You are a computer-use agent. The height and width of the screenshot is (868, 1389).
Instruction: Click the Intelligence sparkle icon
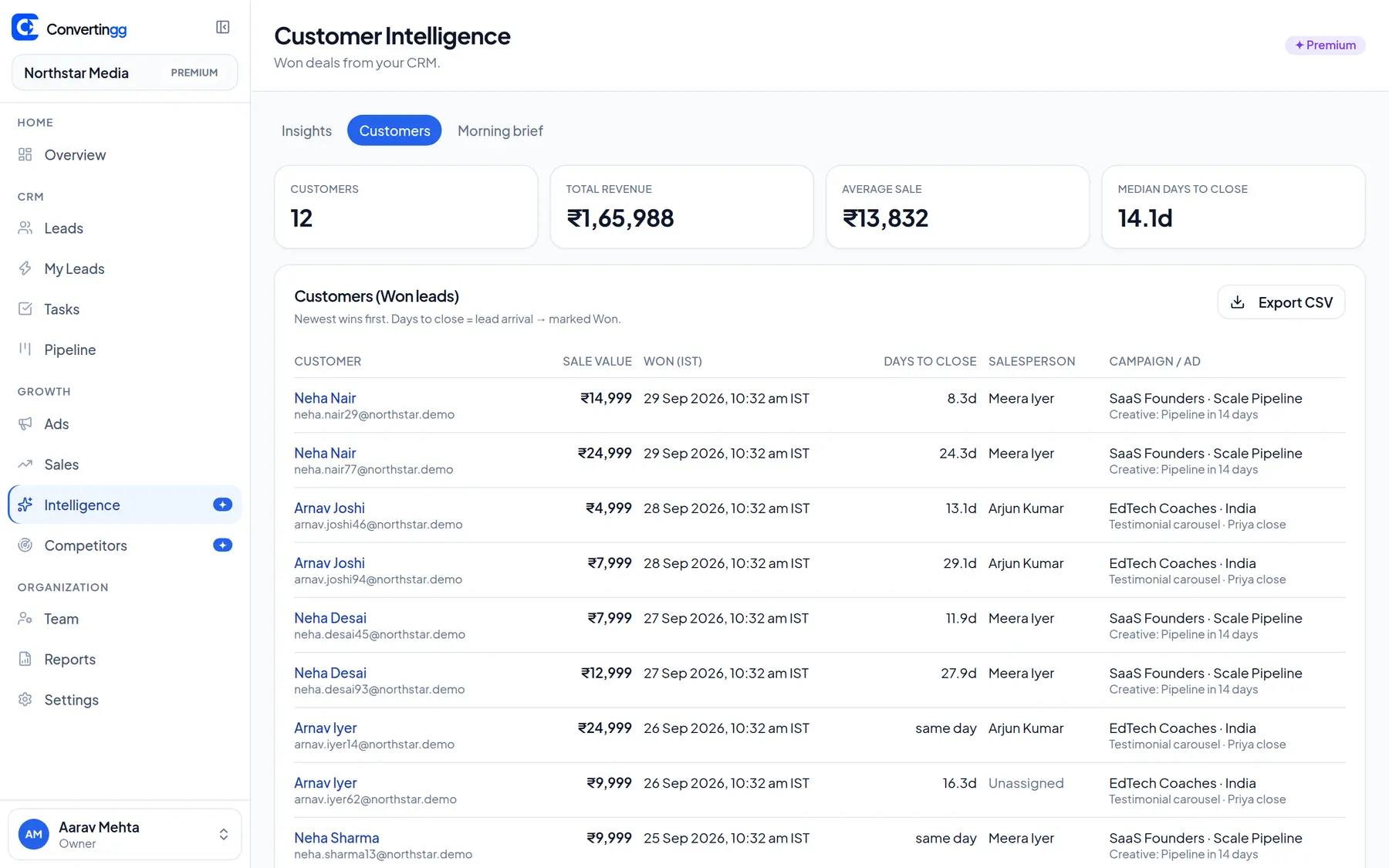(x=25, y=505)
